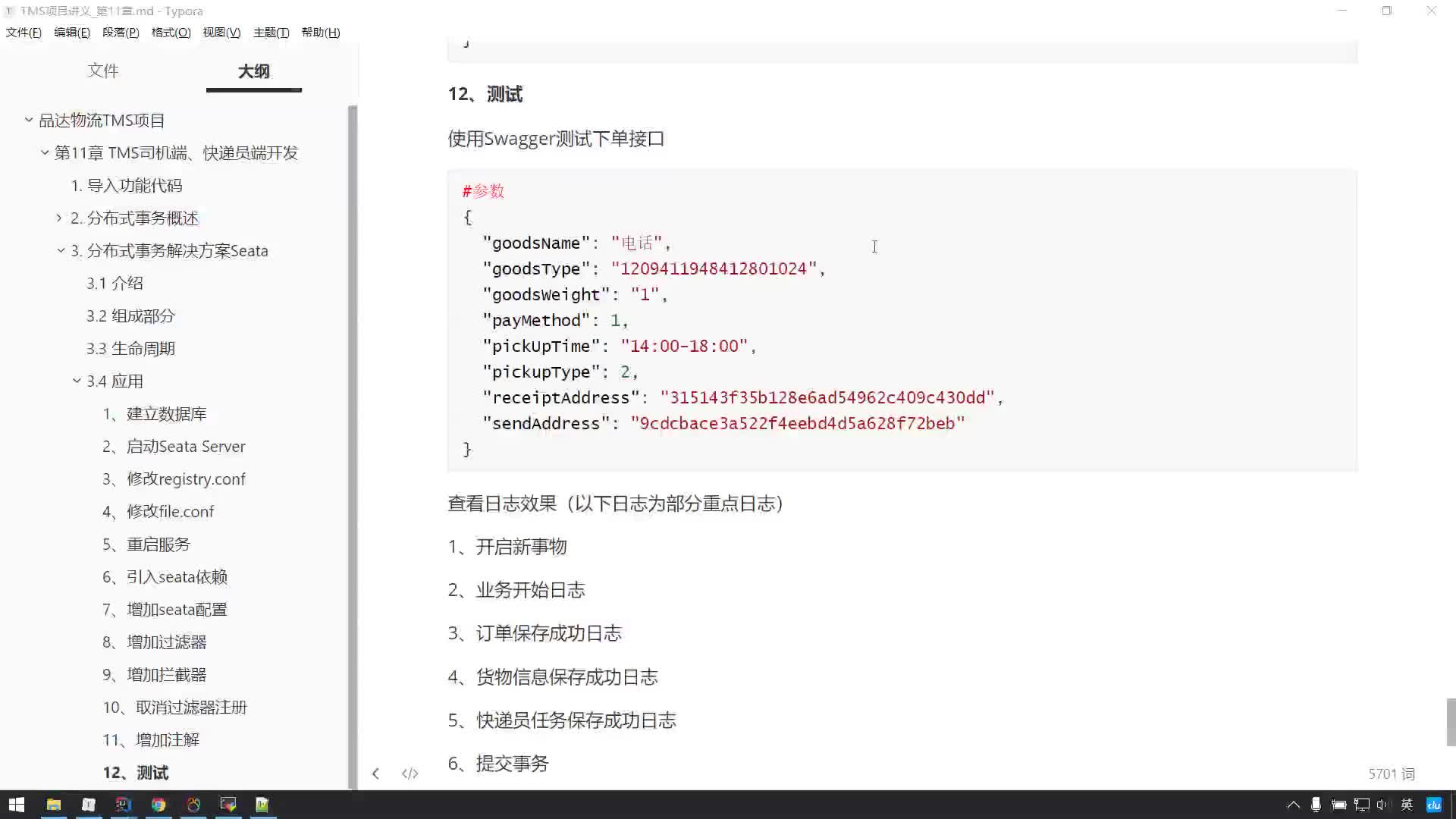Collapse 第11章 chapter outline node

[45, 152]
